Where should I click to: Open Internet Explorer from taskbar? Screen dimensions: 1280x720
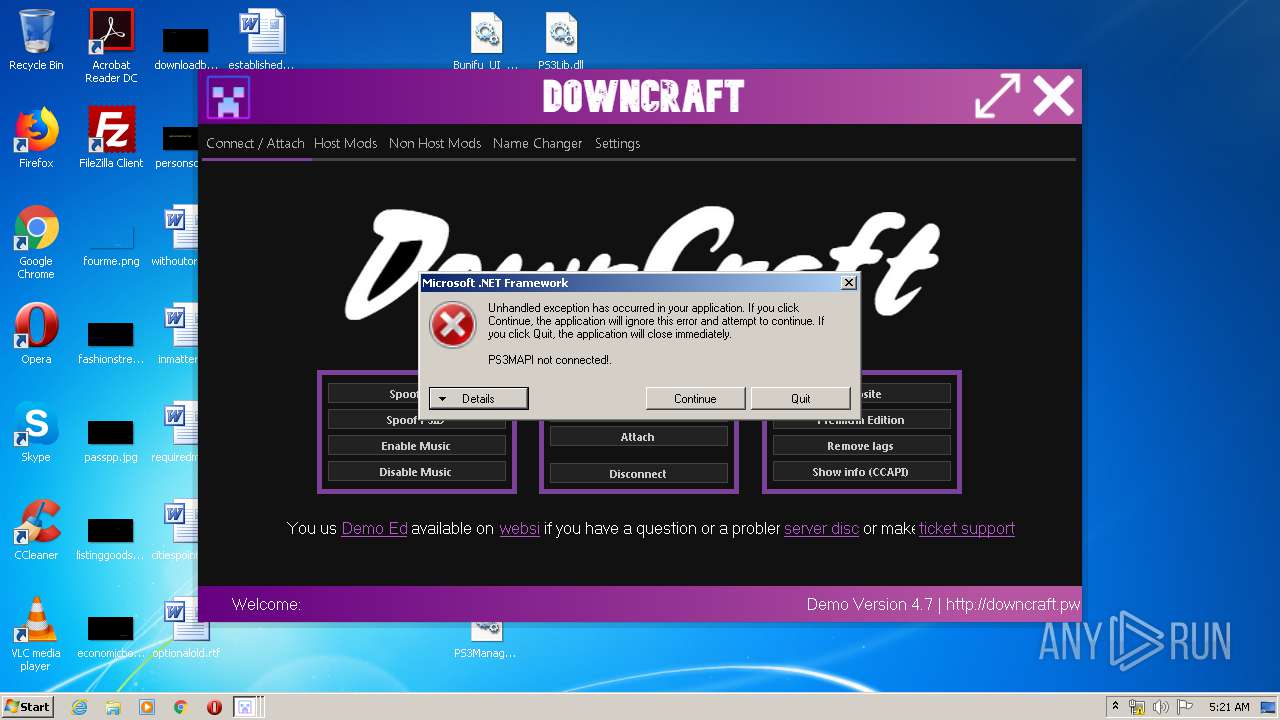coord(79,707)
